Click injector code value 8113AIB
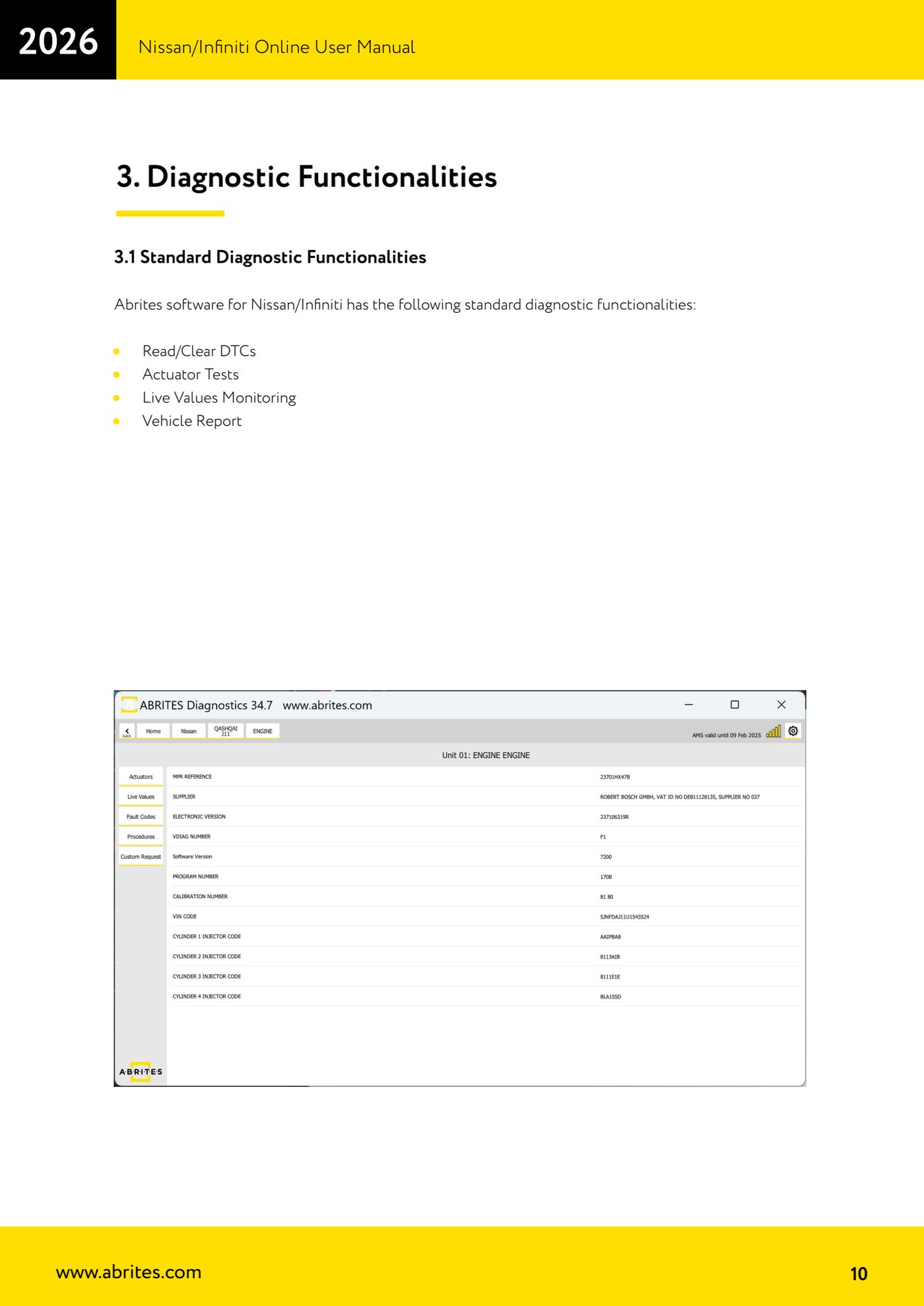The width and height of the screenshot is (924, 1306). coord(610,957)
